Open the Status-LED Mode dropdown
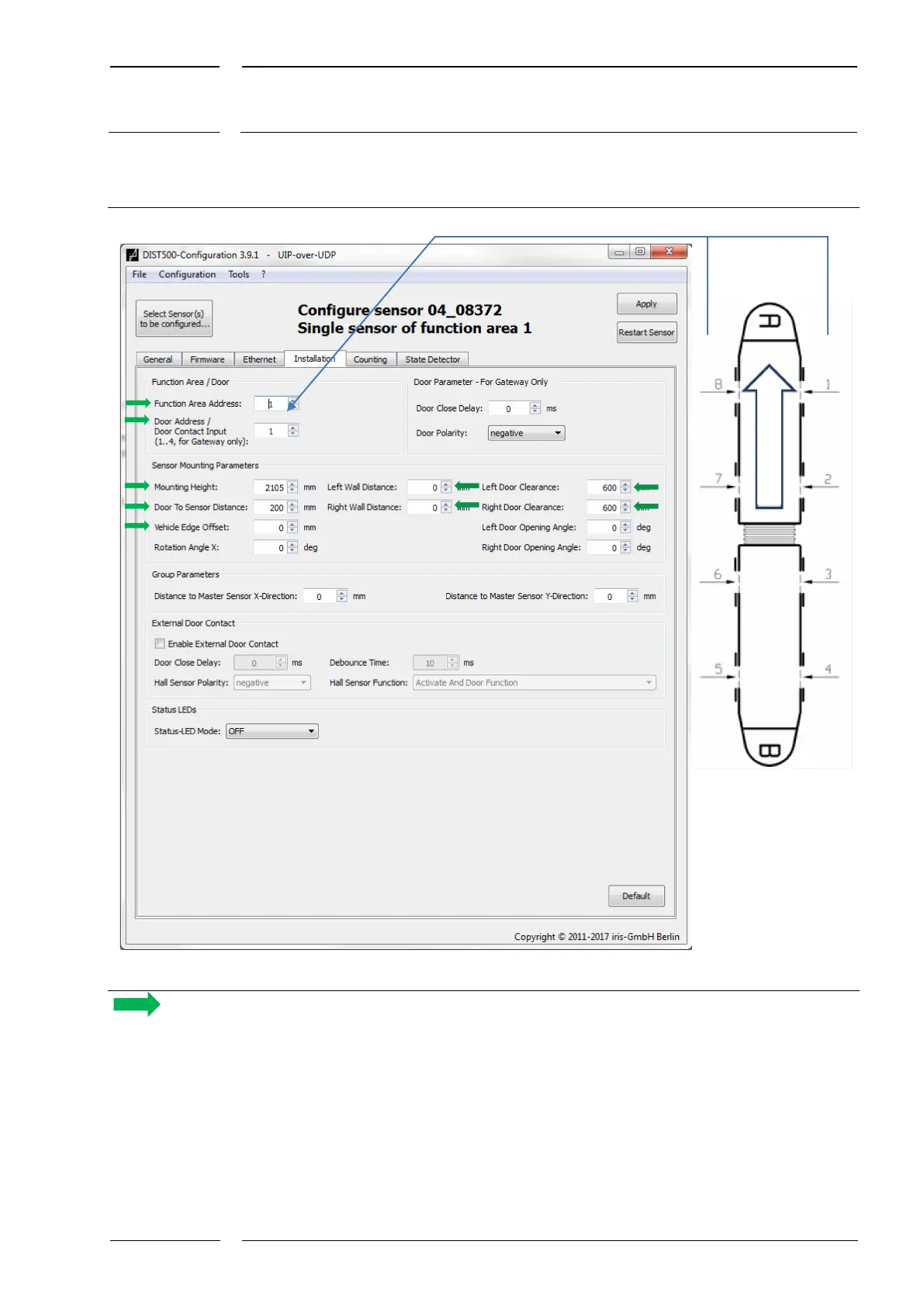Viewport: 924px width, 1307px height. click(272, 731)
